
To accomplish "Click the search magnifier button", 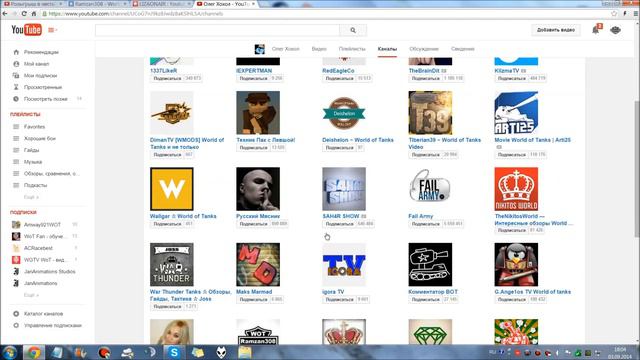I will pyautogui.click(x=353, y=30).
